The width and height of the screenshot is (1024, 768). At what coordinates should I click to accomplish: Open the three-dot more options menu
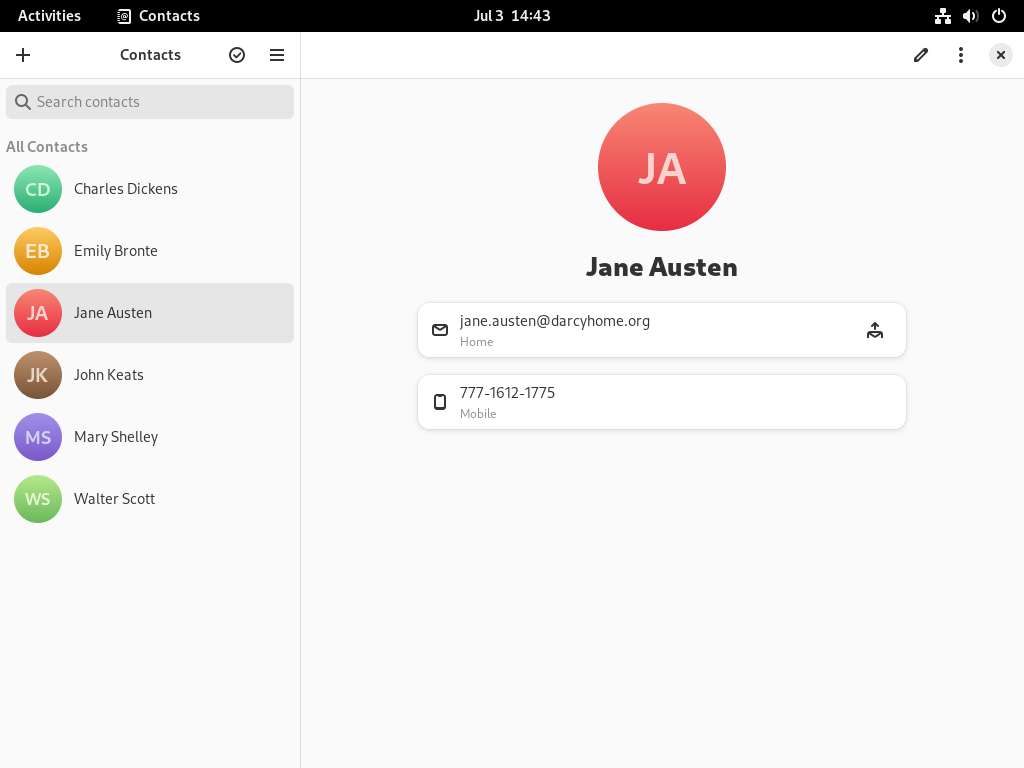(x=961, y=55)
